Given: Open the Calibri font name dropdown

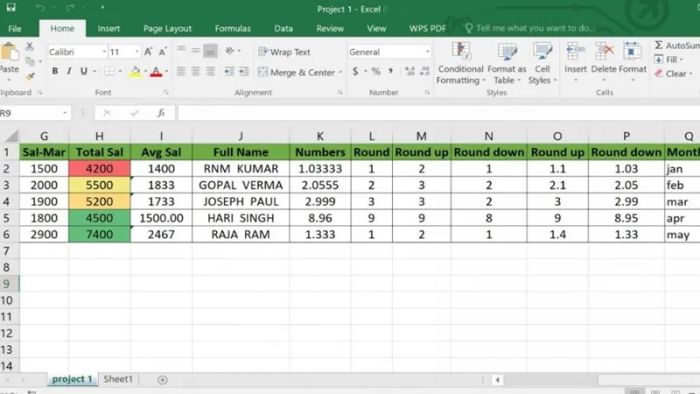Looking at the screenshot, I should tap(104, 52).
